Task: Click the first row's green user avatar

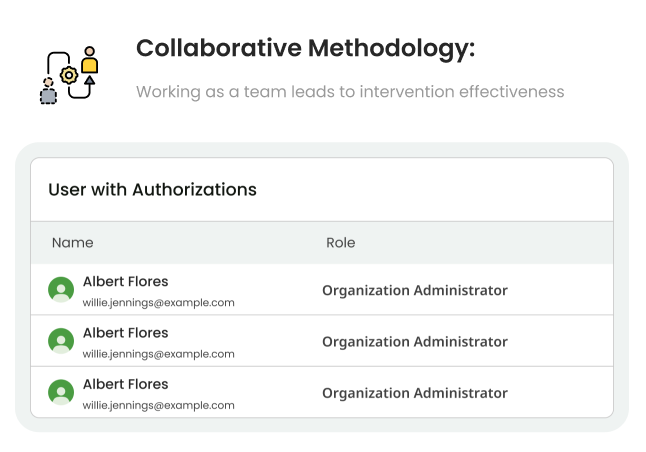Action: [x=61, y=290]
